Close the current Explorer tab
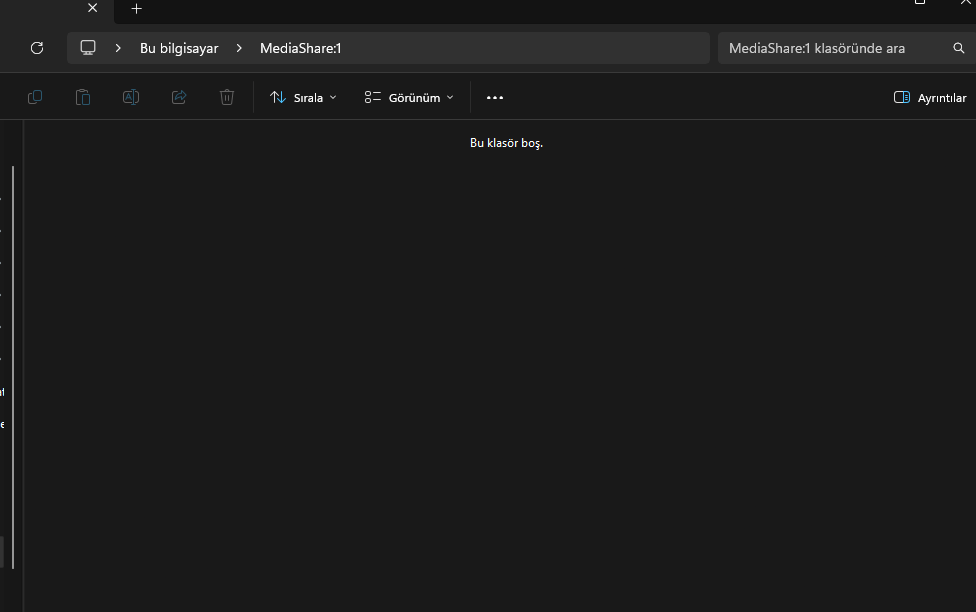Screen dimensions: 976x612 click(93, 8)
